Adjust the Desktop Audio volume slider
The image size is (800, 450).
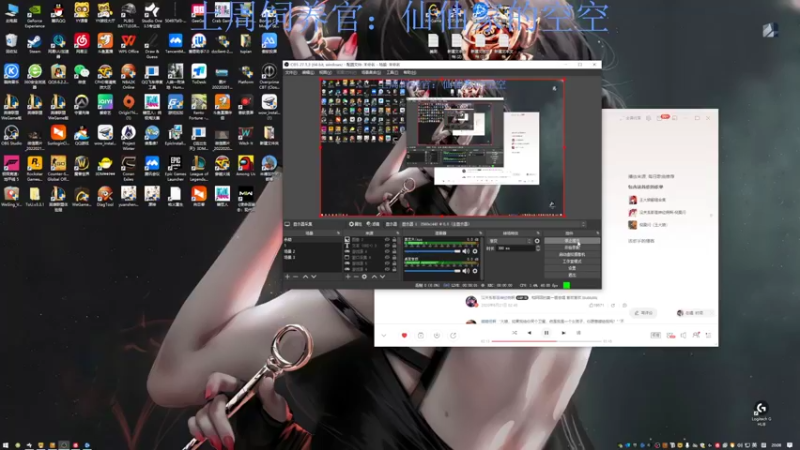(x=433, y=271)
